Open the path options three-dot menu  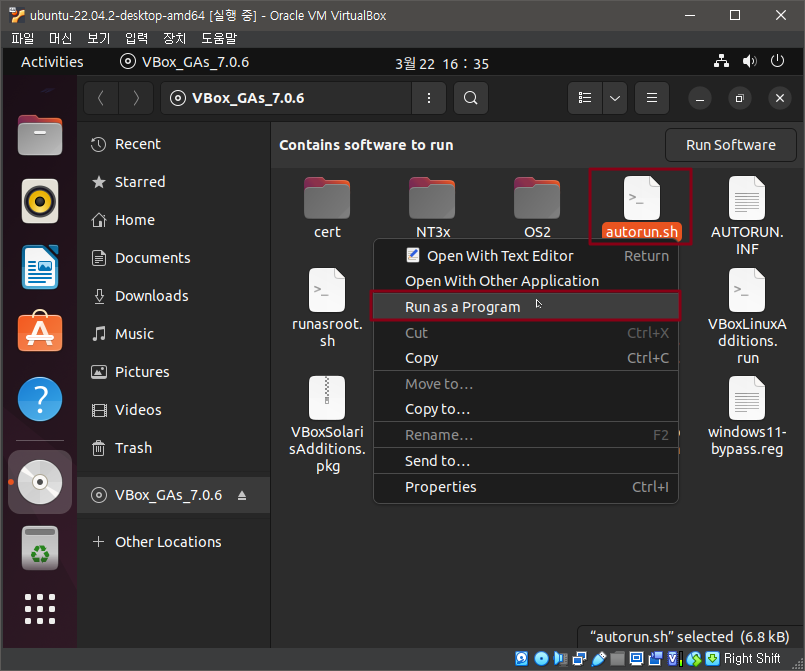(429, 98)
